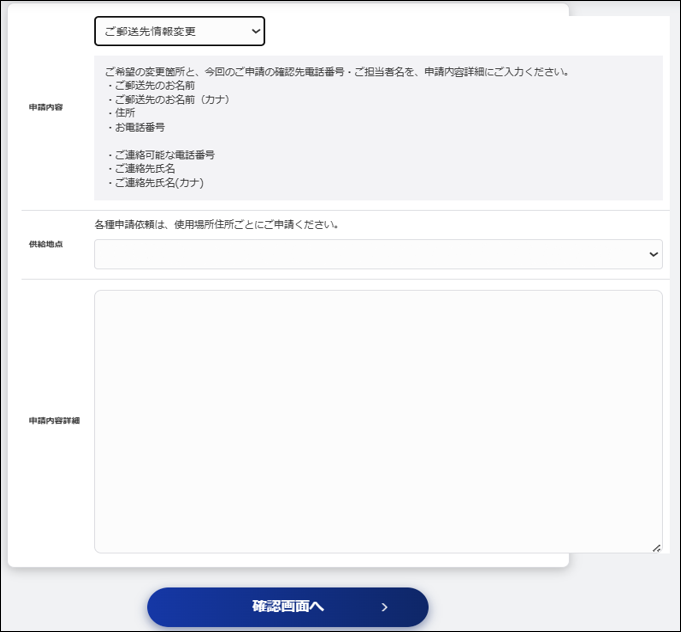Click the 申請内容 field label
The image size is (681, 632).
[x=46, y=107]
